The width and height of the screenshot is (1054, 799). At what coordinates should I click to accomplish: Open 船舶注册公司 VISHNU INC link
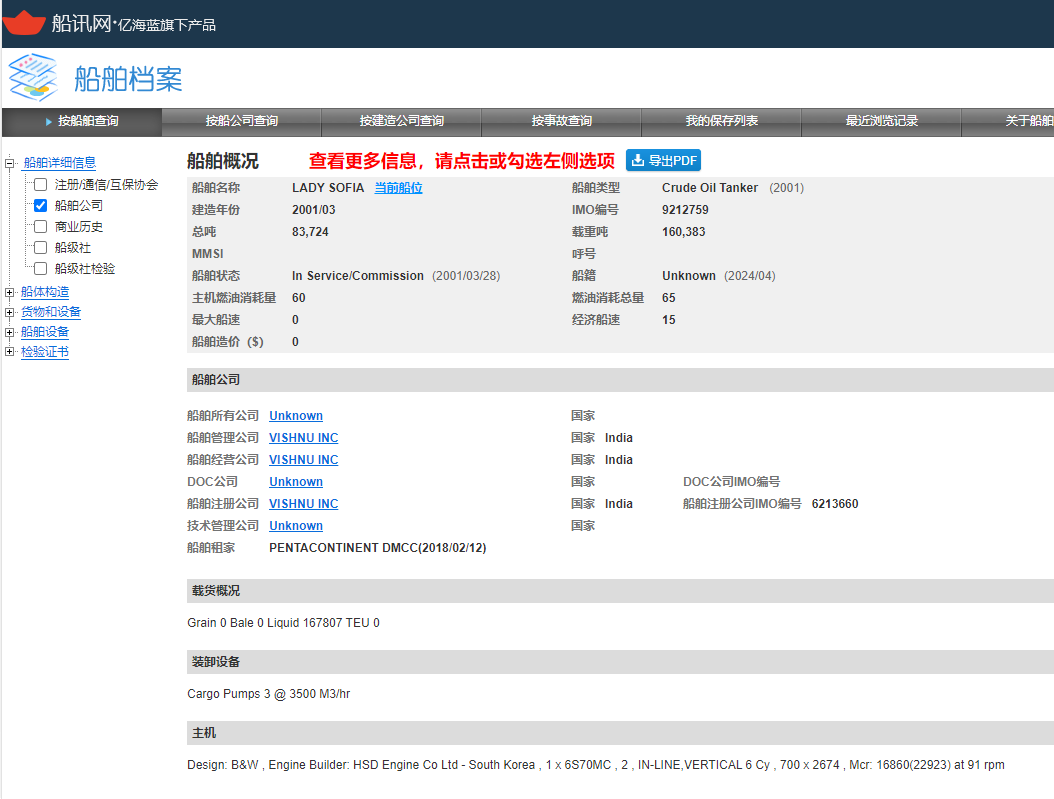[303, 503]
